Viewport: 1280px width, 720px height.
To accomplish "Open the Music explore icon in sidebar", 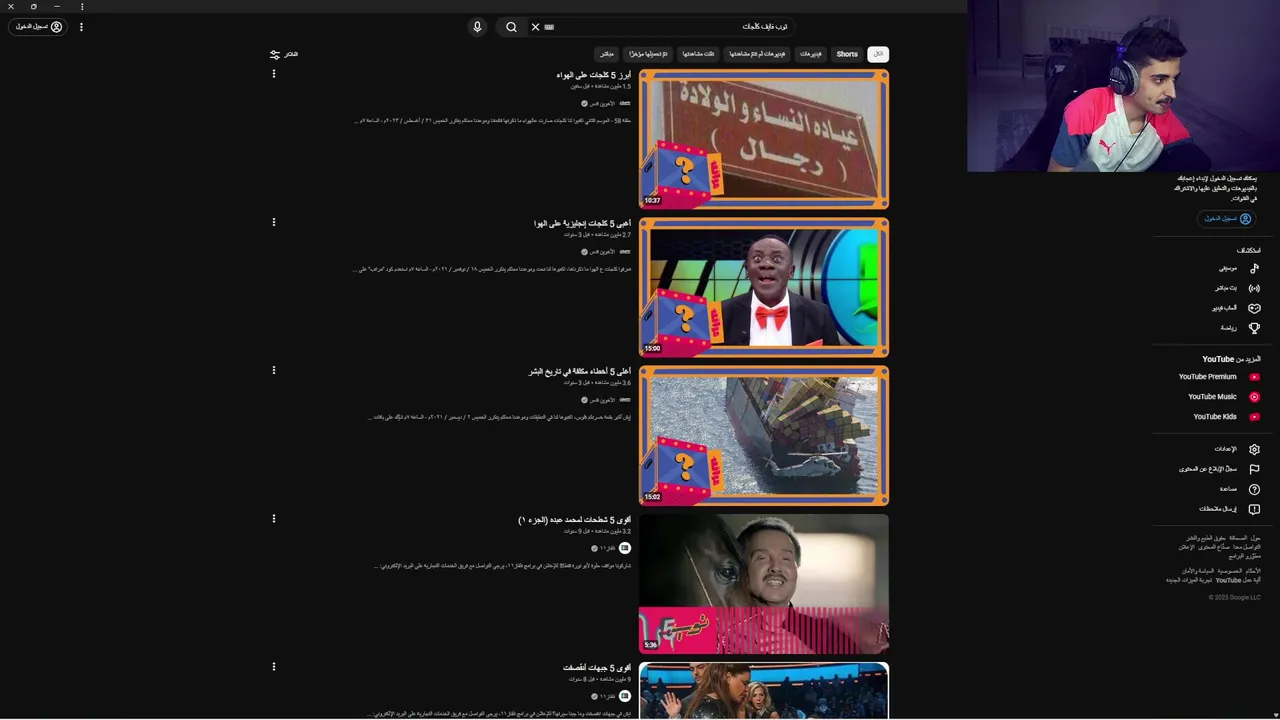I will [x=1254, y=268].
